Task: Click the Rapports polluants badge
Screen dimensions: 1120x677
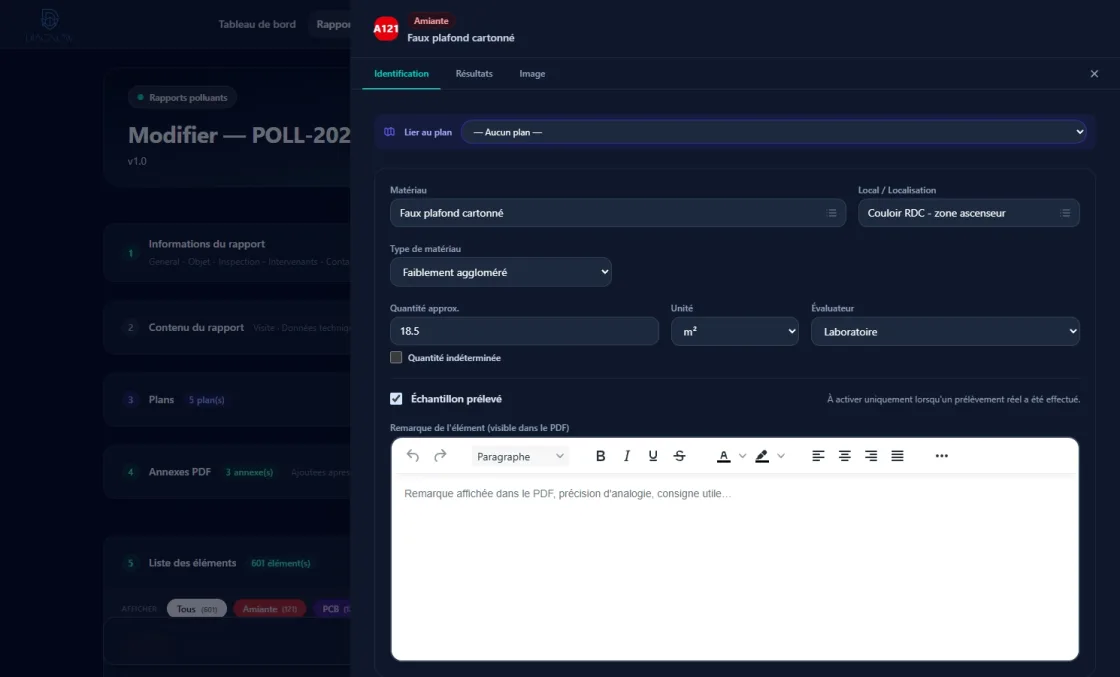Action: (182, 97)
